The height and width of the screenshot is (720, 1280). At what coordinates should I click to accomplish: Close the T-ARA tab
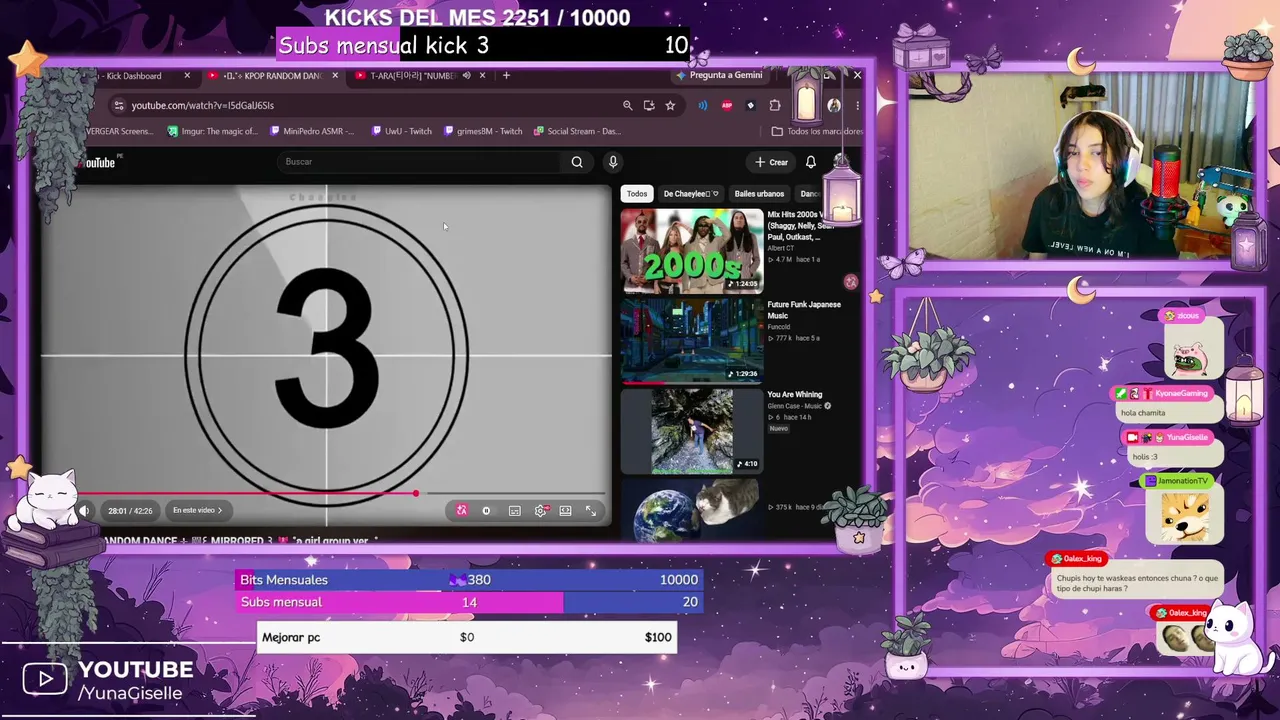pos(482,75)
